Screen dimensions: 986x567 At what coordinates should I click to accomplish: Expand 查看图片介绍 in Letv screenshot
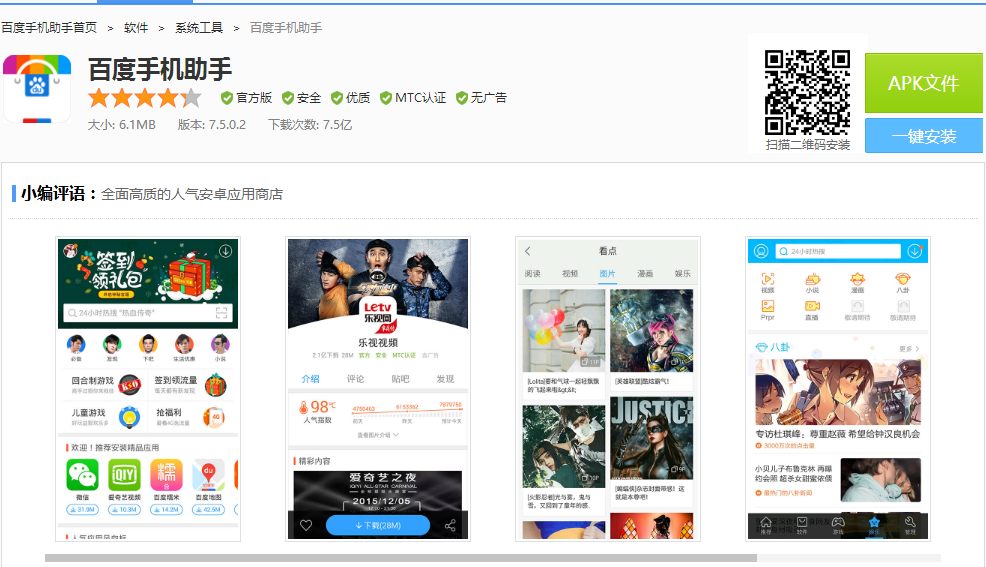378,436
